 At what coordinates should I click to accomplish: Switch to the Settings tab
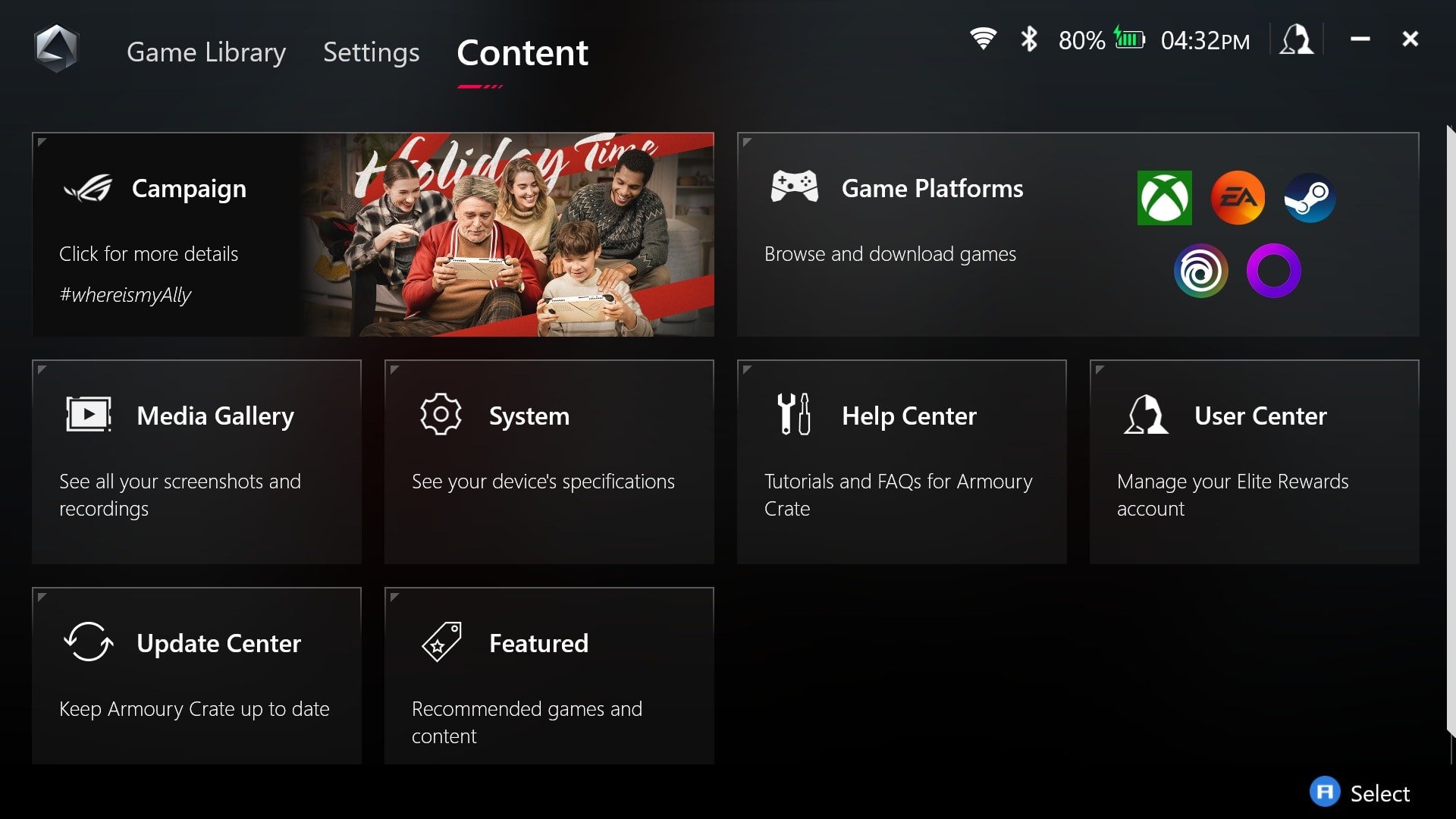[x=371, y=52]
